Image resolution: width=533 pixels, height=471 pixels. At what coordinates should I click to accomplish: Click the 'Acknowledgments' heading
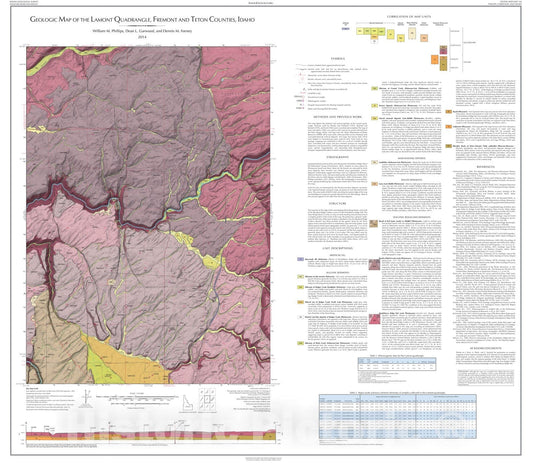[x=485, y=348]
